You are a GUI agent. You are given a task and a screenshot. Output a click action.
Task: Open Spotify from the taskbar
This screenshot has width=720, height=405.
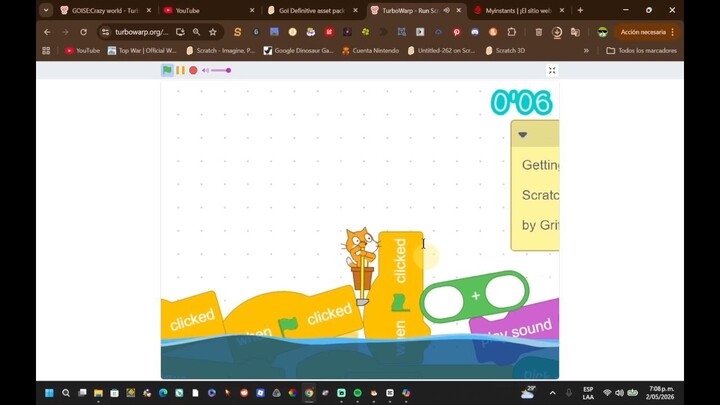(358, 393)
